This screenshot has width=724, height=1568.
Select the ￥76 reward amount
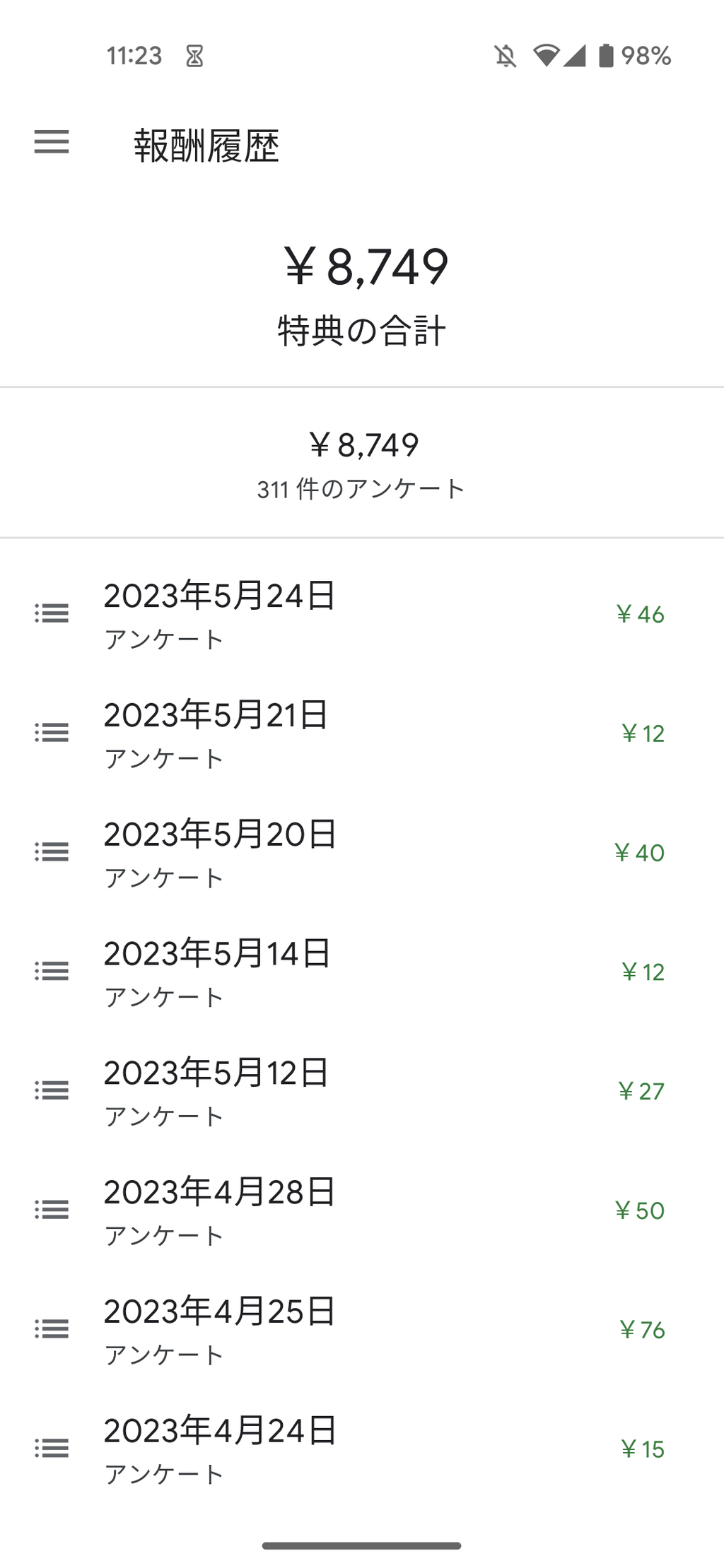click(642, 1330)
